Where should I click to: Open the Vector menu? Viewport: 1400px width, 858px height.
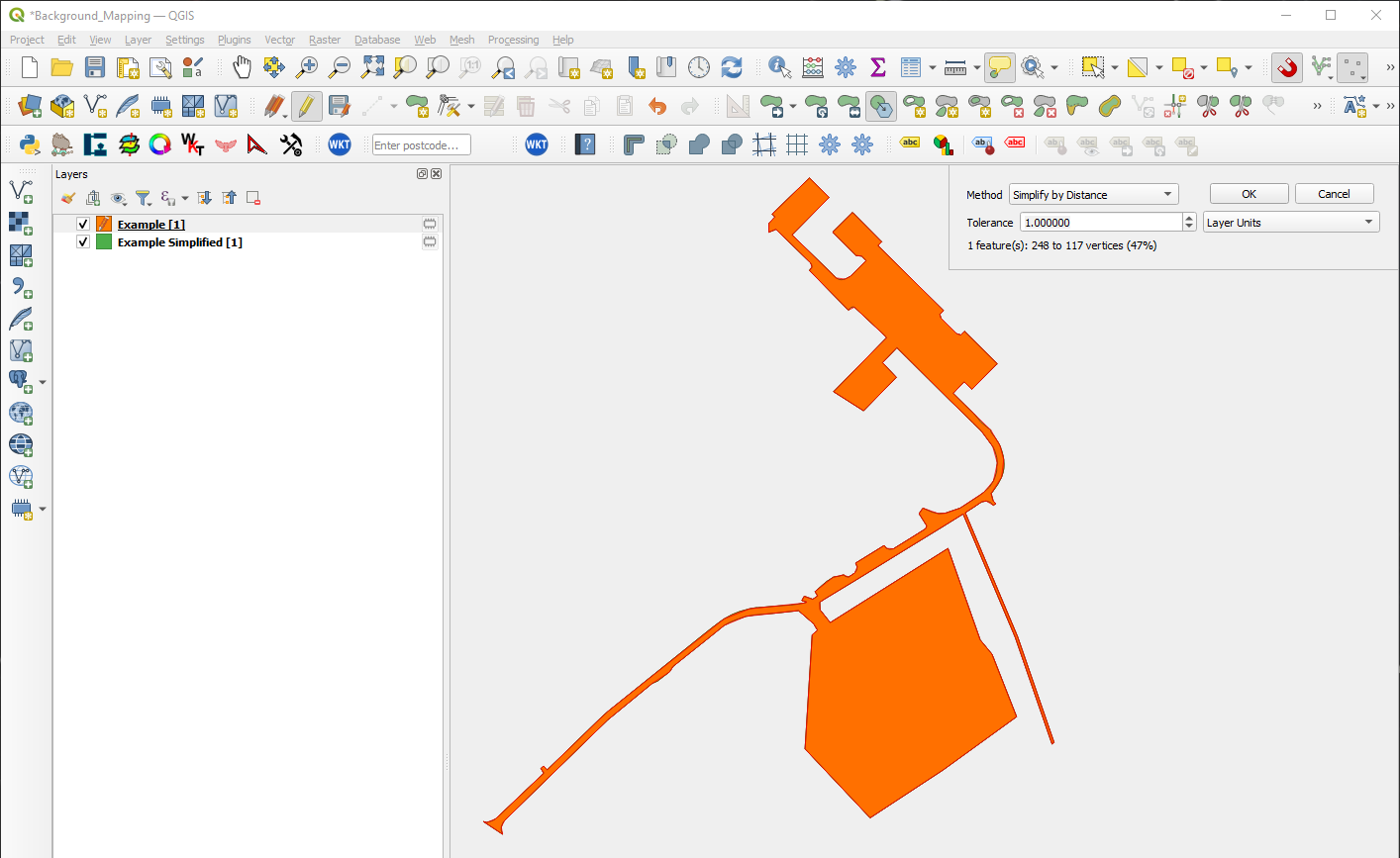pyautogui.click(x=279, y=40)
